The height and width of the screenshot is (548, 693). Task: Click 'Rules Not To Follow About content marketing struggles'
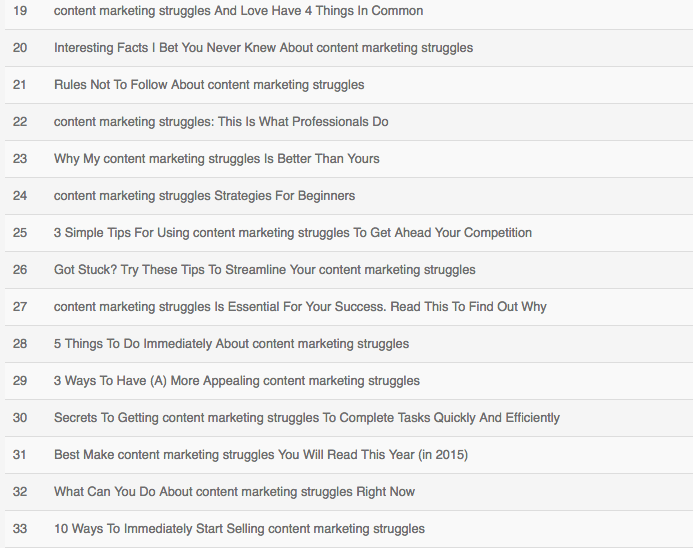click(x=209, y=85)
